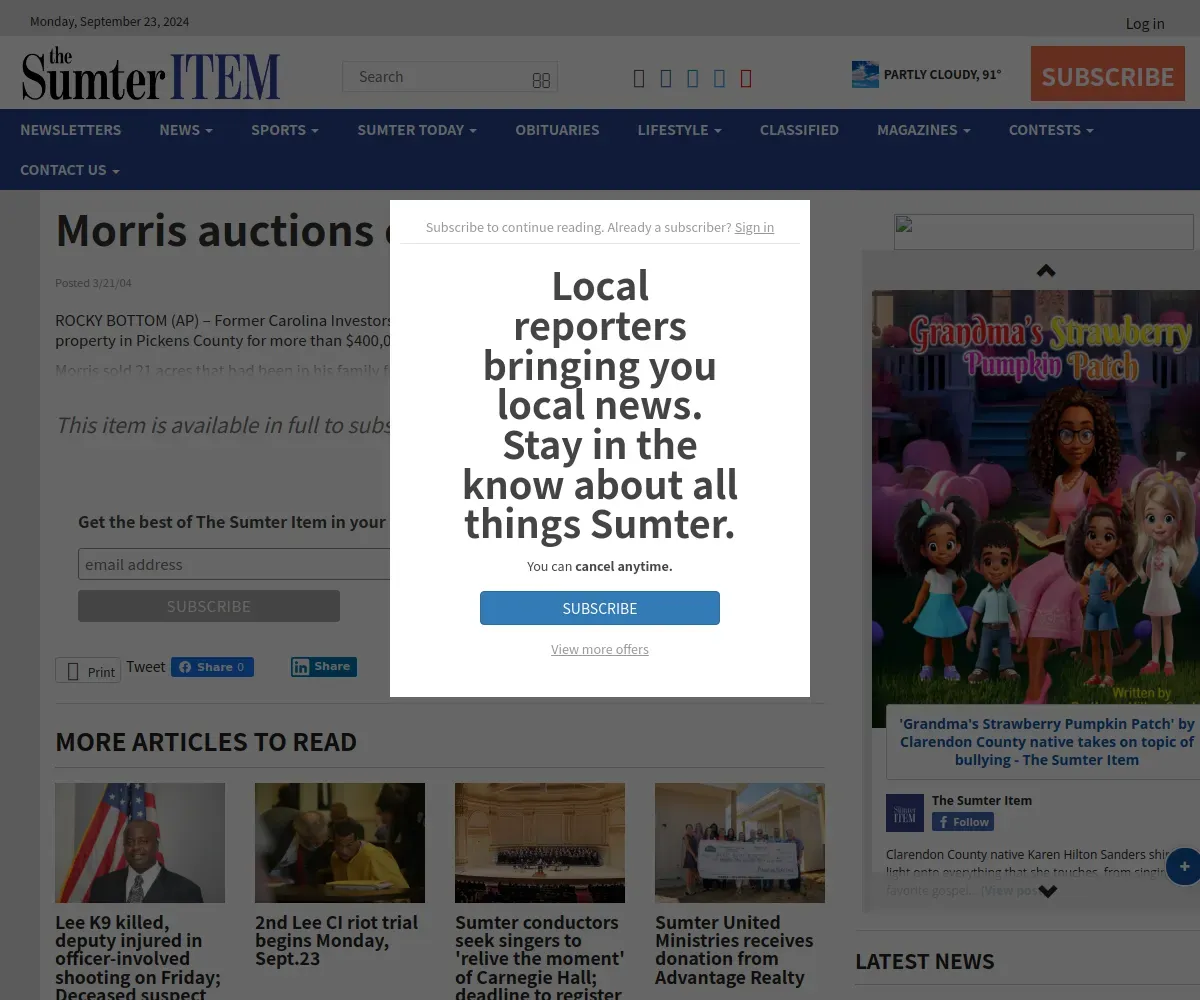Click the blue round plus button
The image size is (1200, 1000).
tap(1184, 866)
